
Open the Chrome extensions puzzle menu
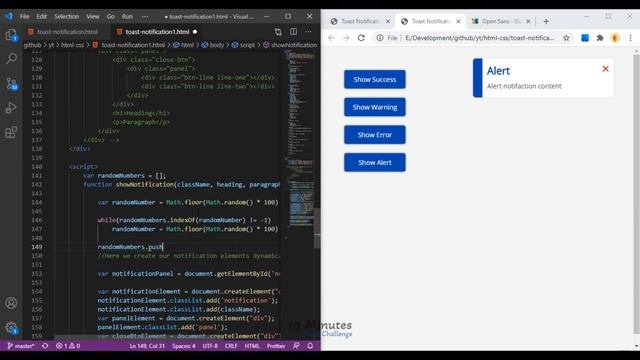600,38
